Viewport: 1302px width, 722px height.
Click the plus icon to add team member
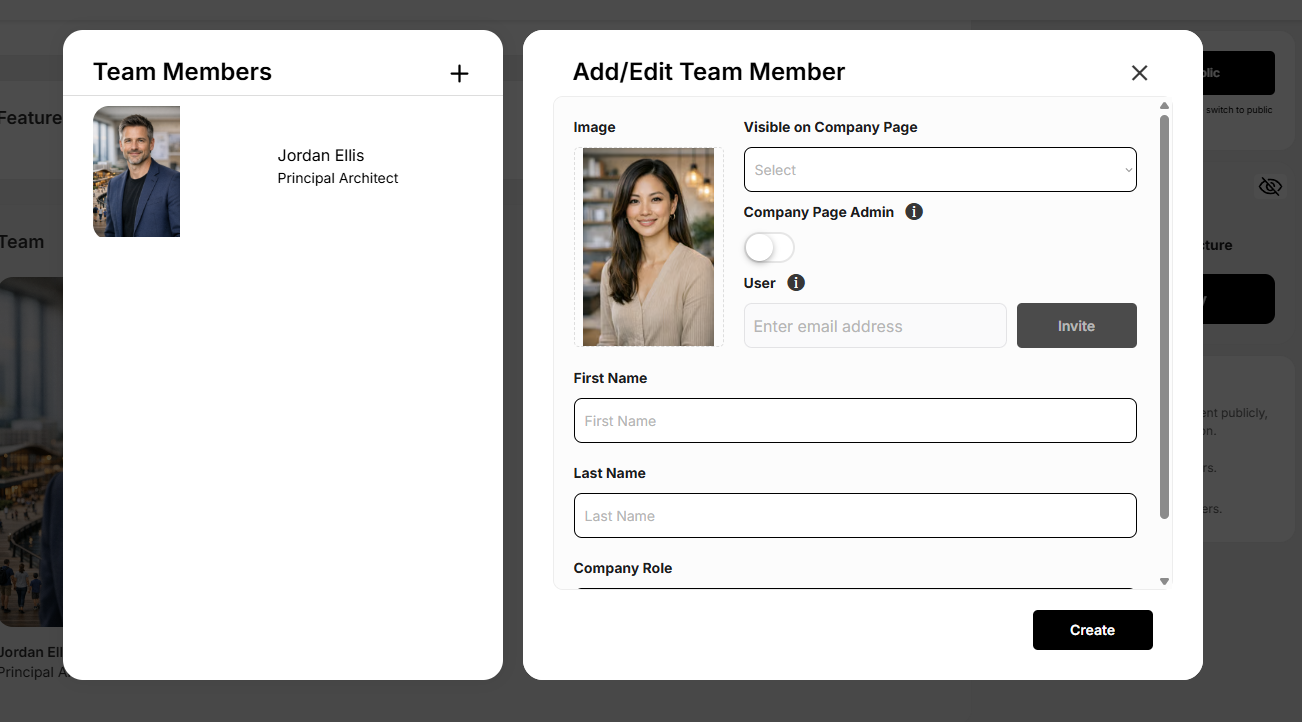(x=459, y=73)
